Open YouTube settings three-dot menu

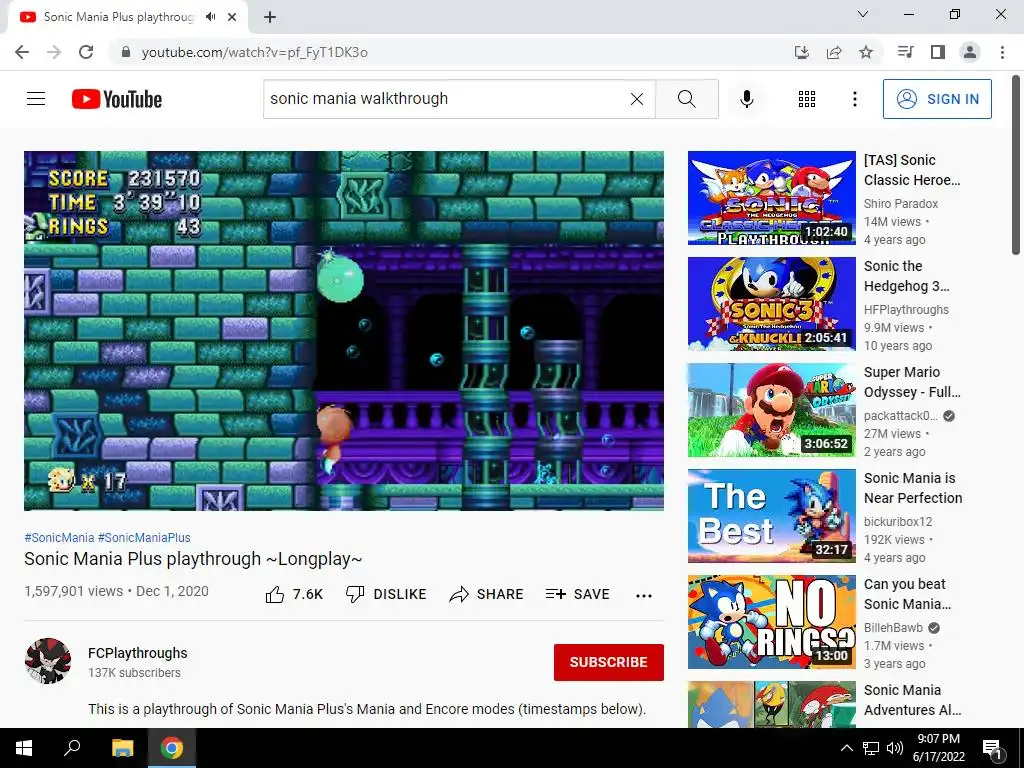point(854,99)
